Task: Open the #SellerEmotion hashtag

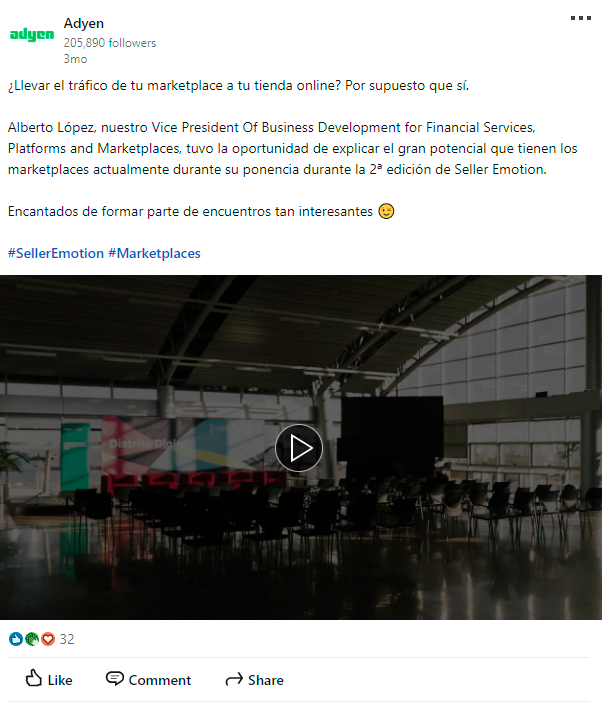Action: point(56,253)
